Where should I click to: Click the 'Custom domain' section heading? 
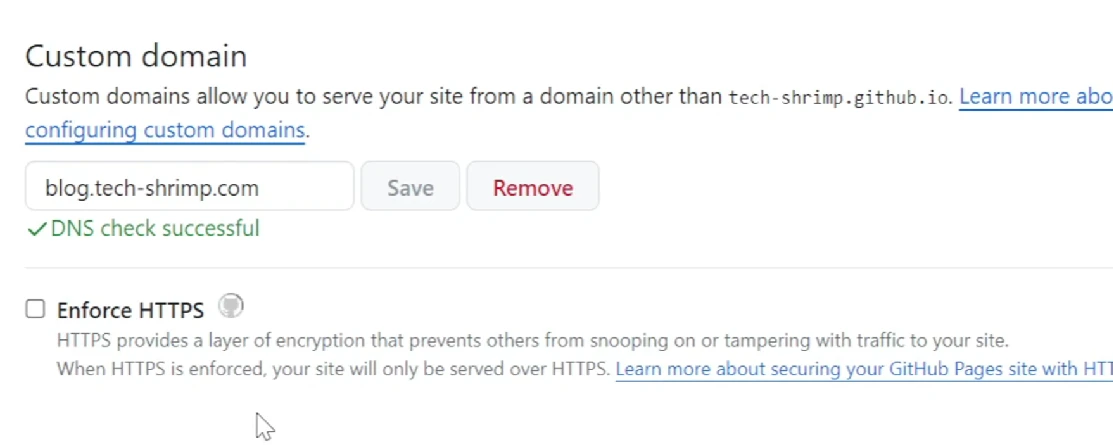[136, 56]
